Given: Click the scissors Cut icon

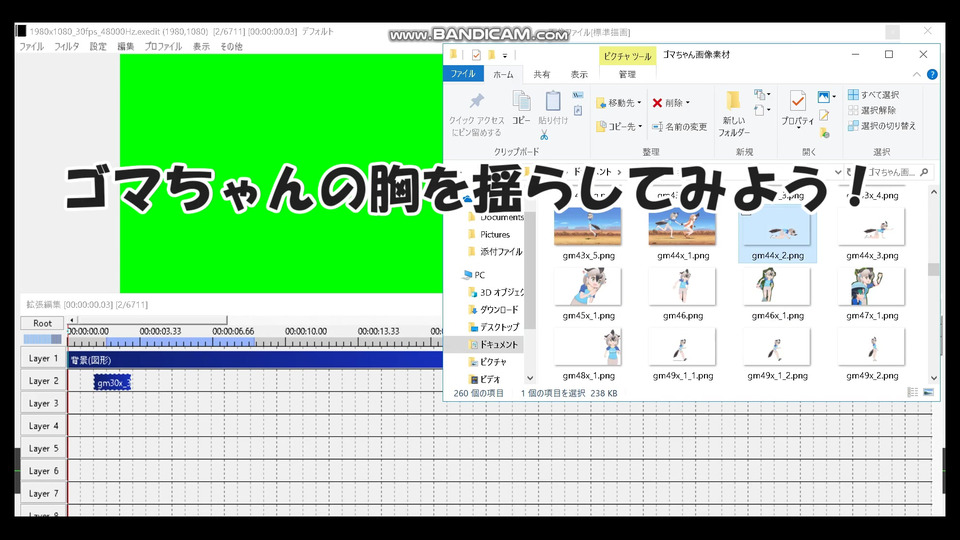Looking at the screenshot, I should (544, 135).
